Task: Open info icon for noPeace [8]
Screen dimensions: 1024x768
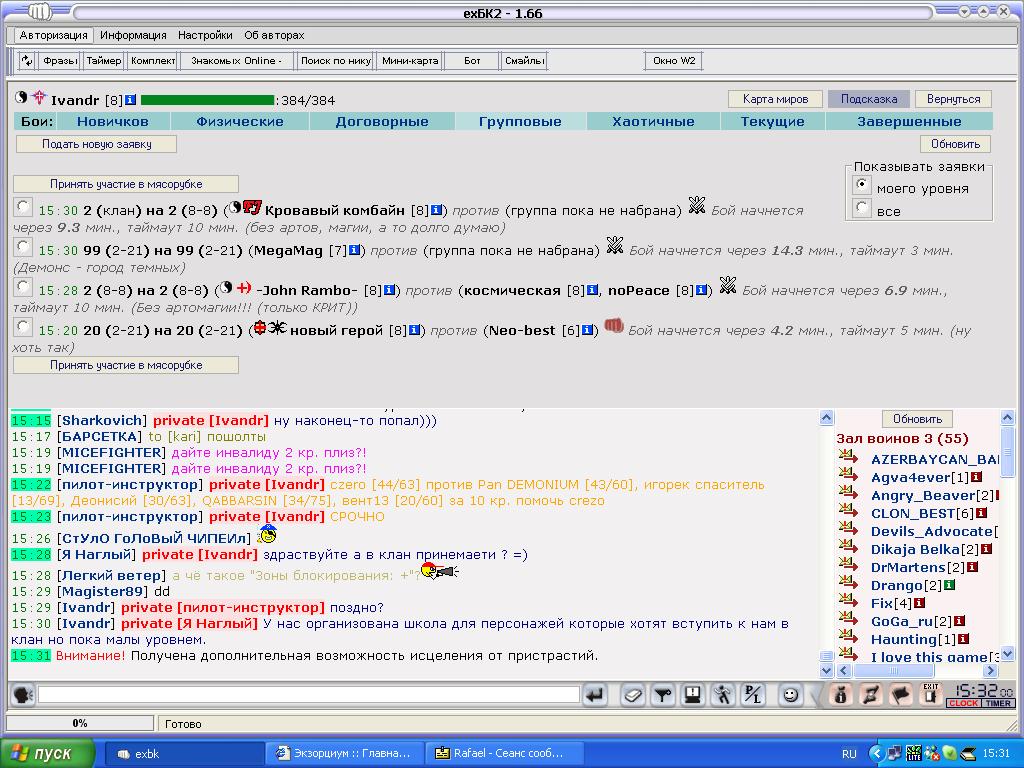Action: (701, 290)
